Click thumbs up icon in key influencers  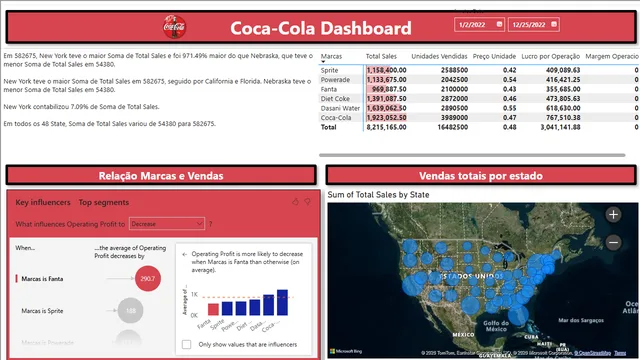tap(295, 202)
